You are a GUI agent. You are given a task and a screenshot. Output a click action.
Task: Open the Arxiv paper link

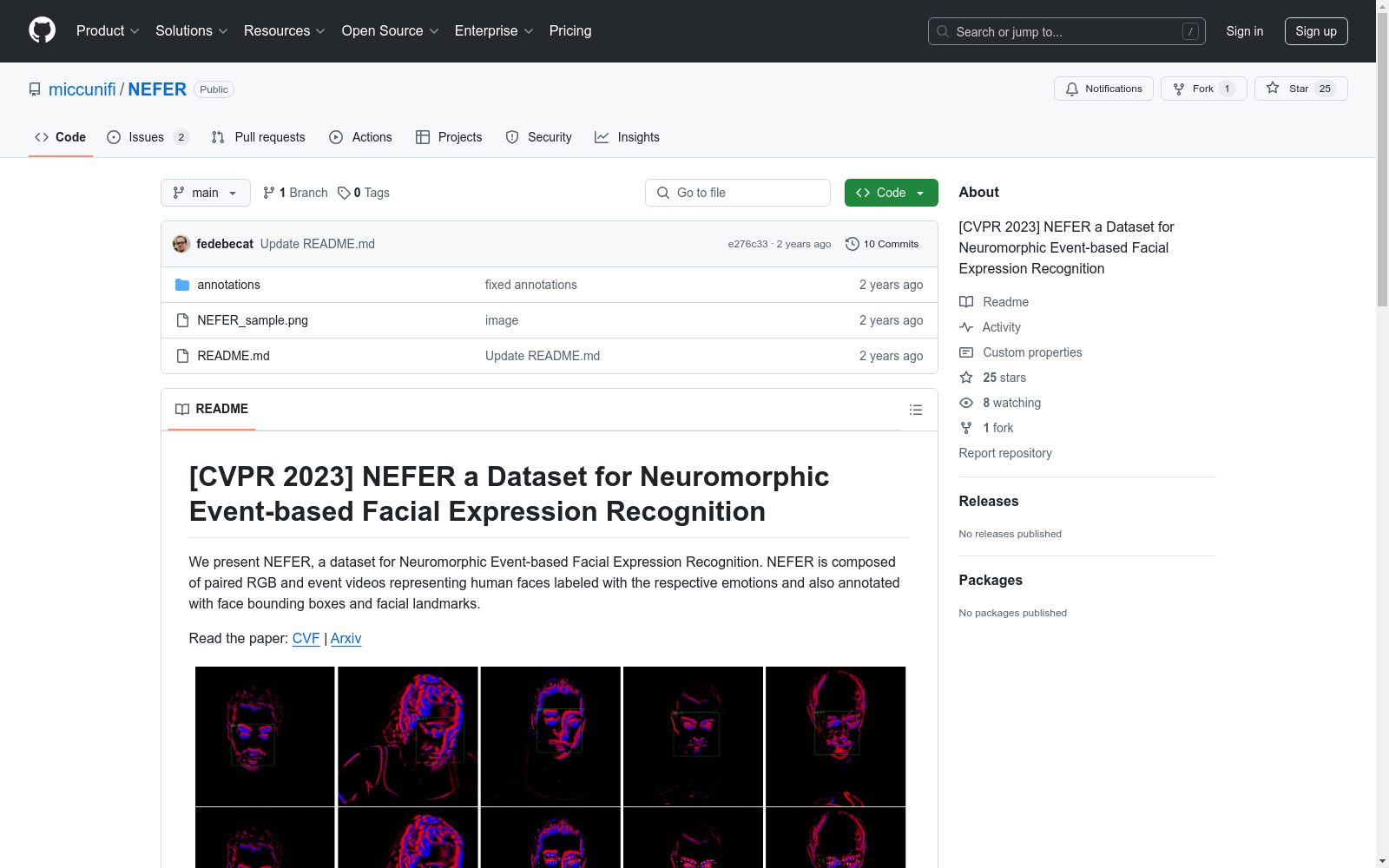coord(346,638)
